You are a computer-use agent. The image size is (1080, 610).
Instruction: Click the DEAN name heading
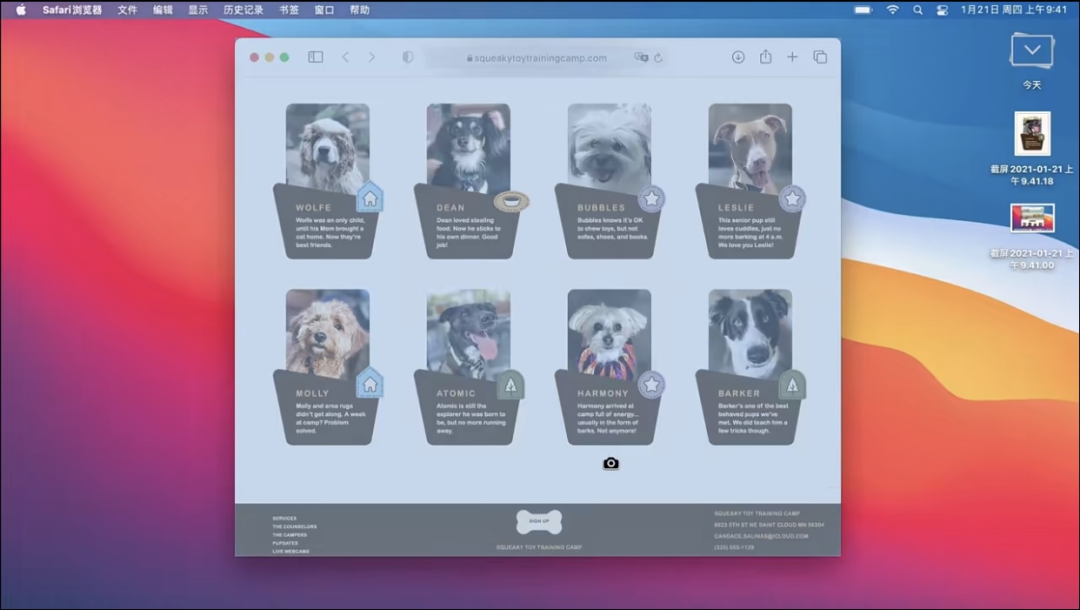tap(450, 207)
